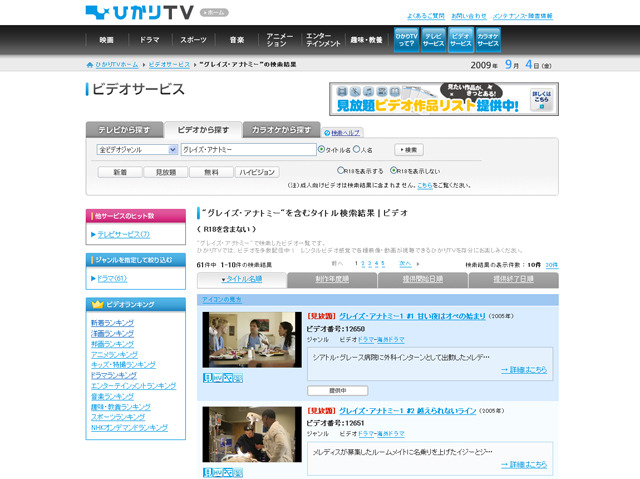This screenshot has height=479, width=640.
Task: Click the home icon in breadcrumb
Action: coord(90,65)
